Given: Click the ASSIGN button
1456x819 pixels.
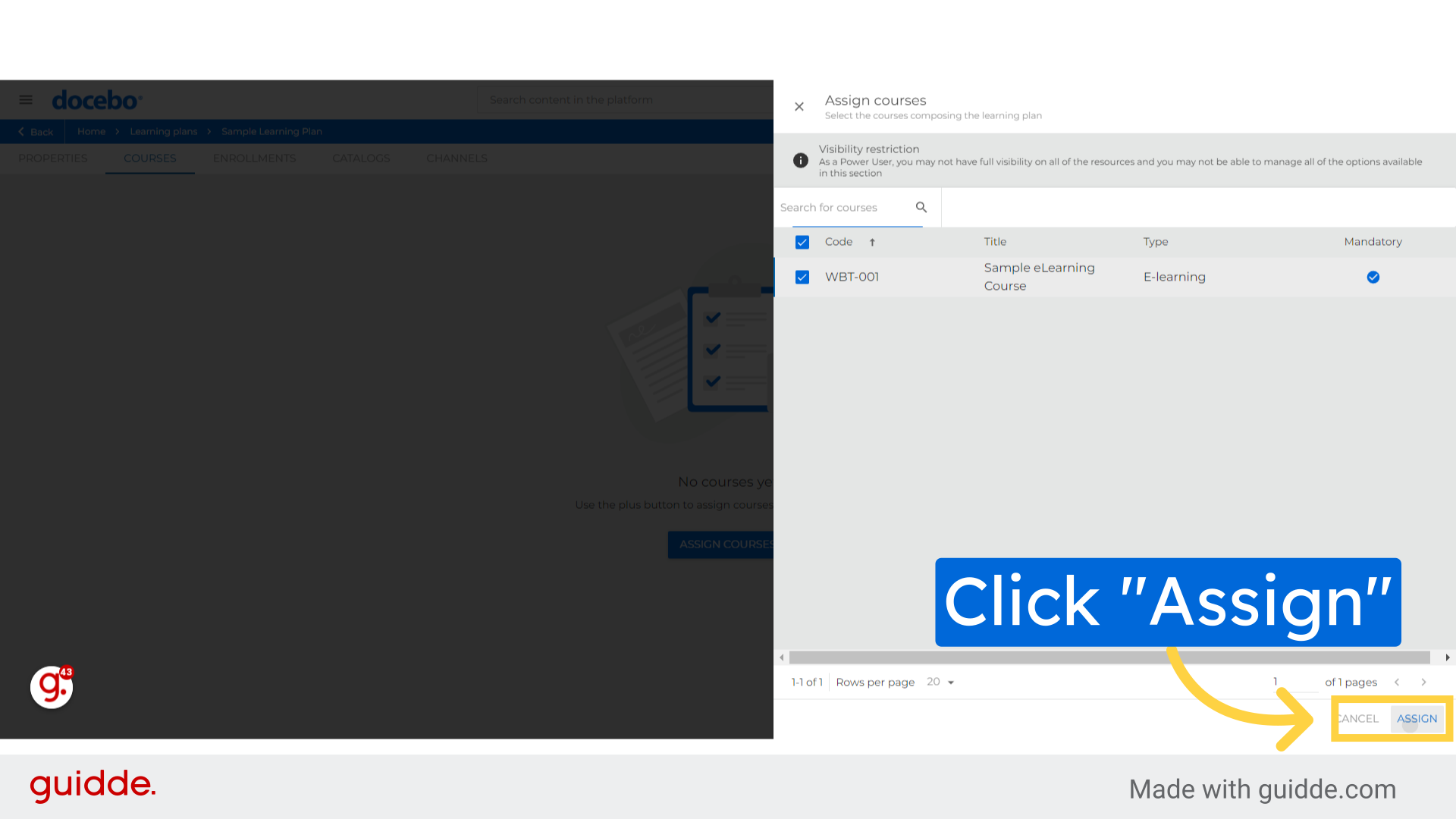Looking at the screenshot, I should 1417,718.
